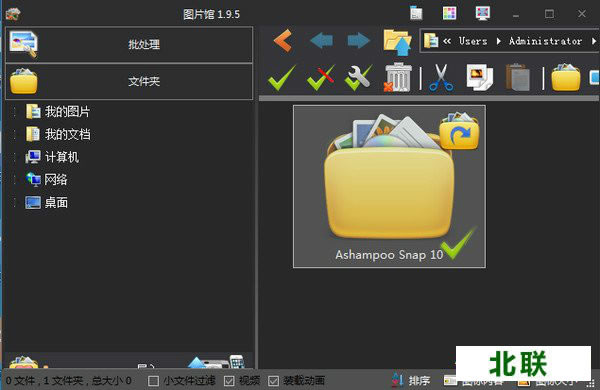This screenshot has height=390, width=600.
Task: Click the double chevron breadcrumb overflow
Action: pos(447,41)
